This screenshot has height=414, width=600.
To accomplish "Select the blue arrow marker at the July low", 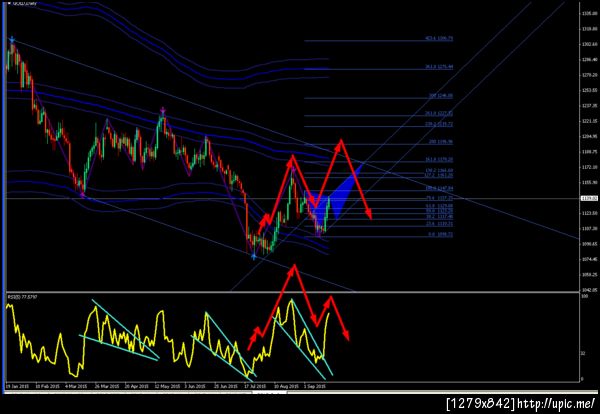I will [x=253, y=257].
